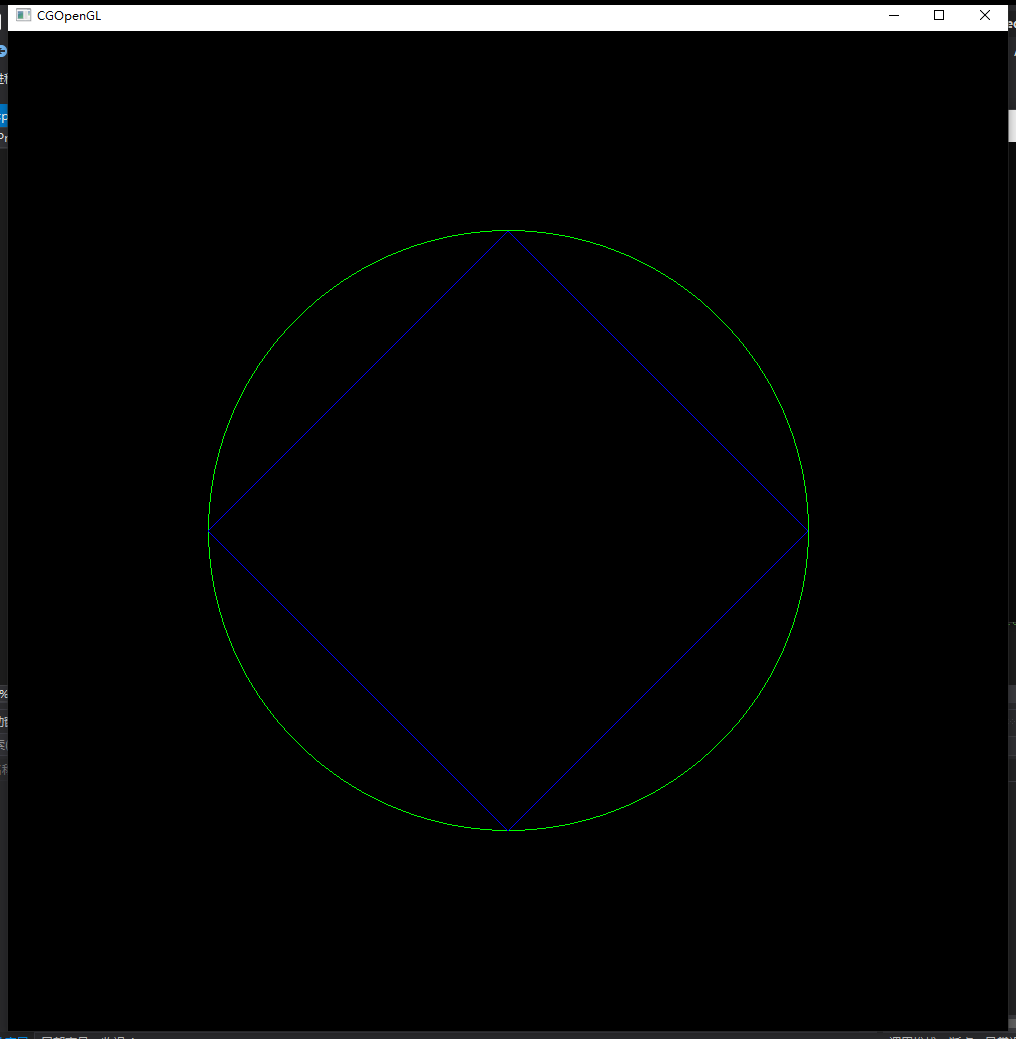Click the CGOpenGL window app icon
1016x1039 pixels.
click(23, 15)
